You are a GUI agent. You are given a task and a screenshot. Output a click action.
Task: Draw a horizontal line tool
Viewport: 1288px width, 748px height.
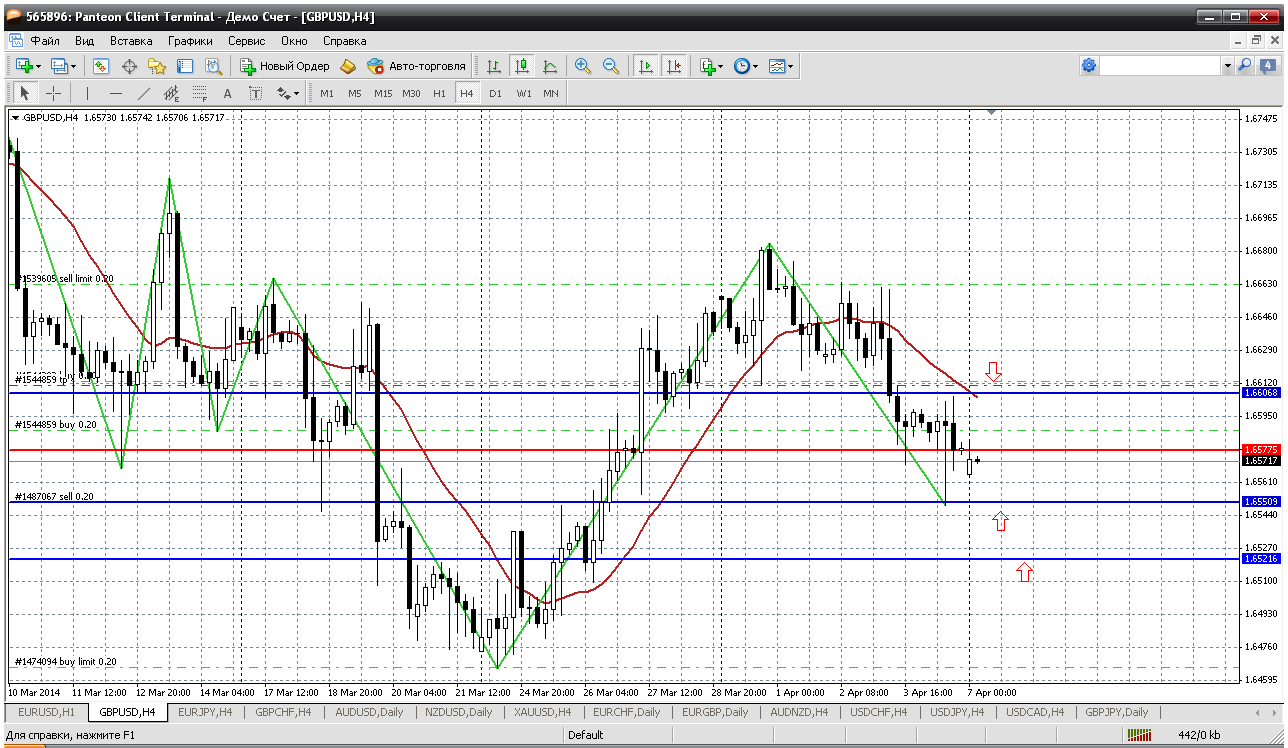tap(115, 93)
